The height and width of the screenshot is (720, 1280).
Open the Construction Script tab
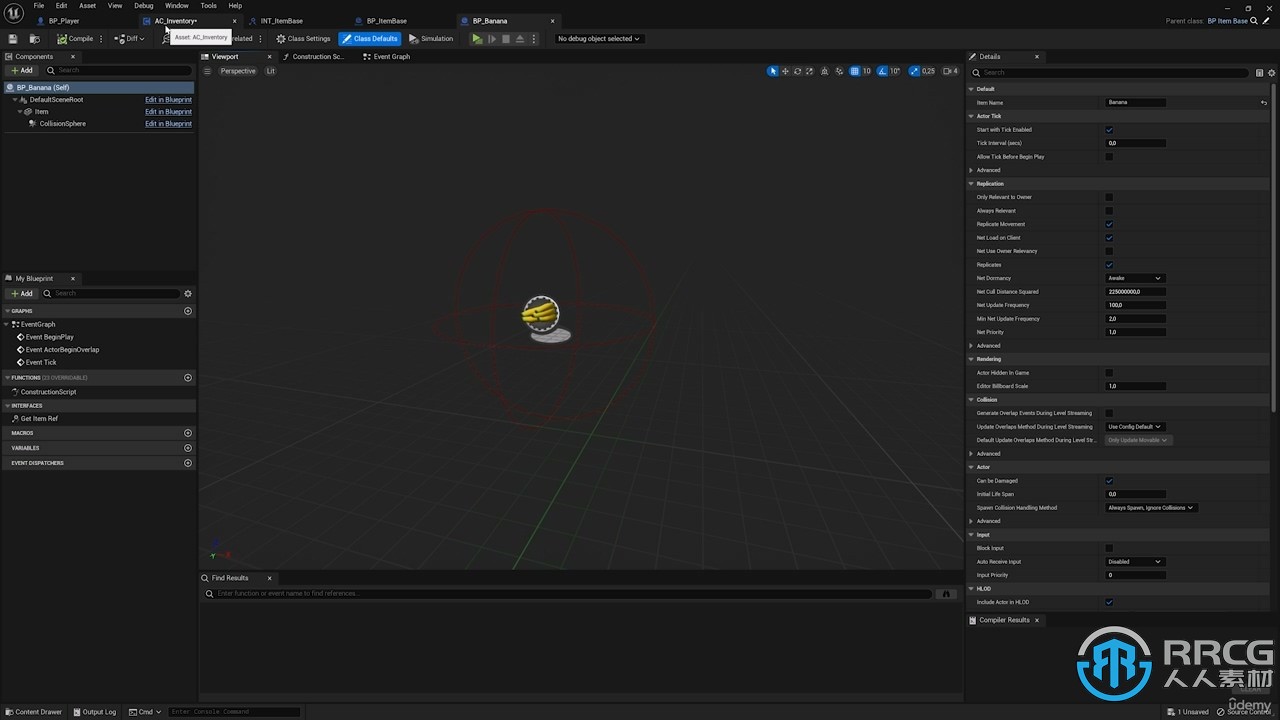(318, 57)
